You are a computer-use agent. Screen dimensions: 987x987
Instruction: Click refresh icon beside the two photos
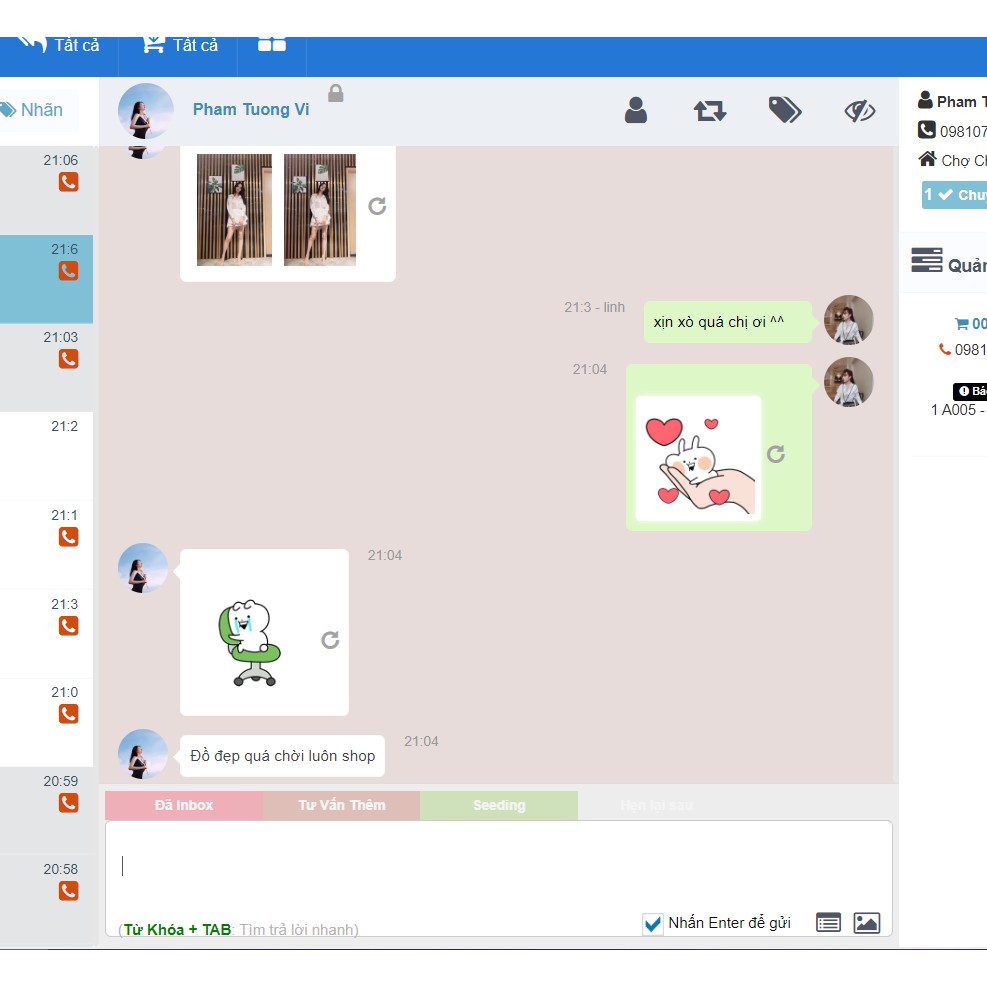pyautogui.click(x=377, y=206)
